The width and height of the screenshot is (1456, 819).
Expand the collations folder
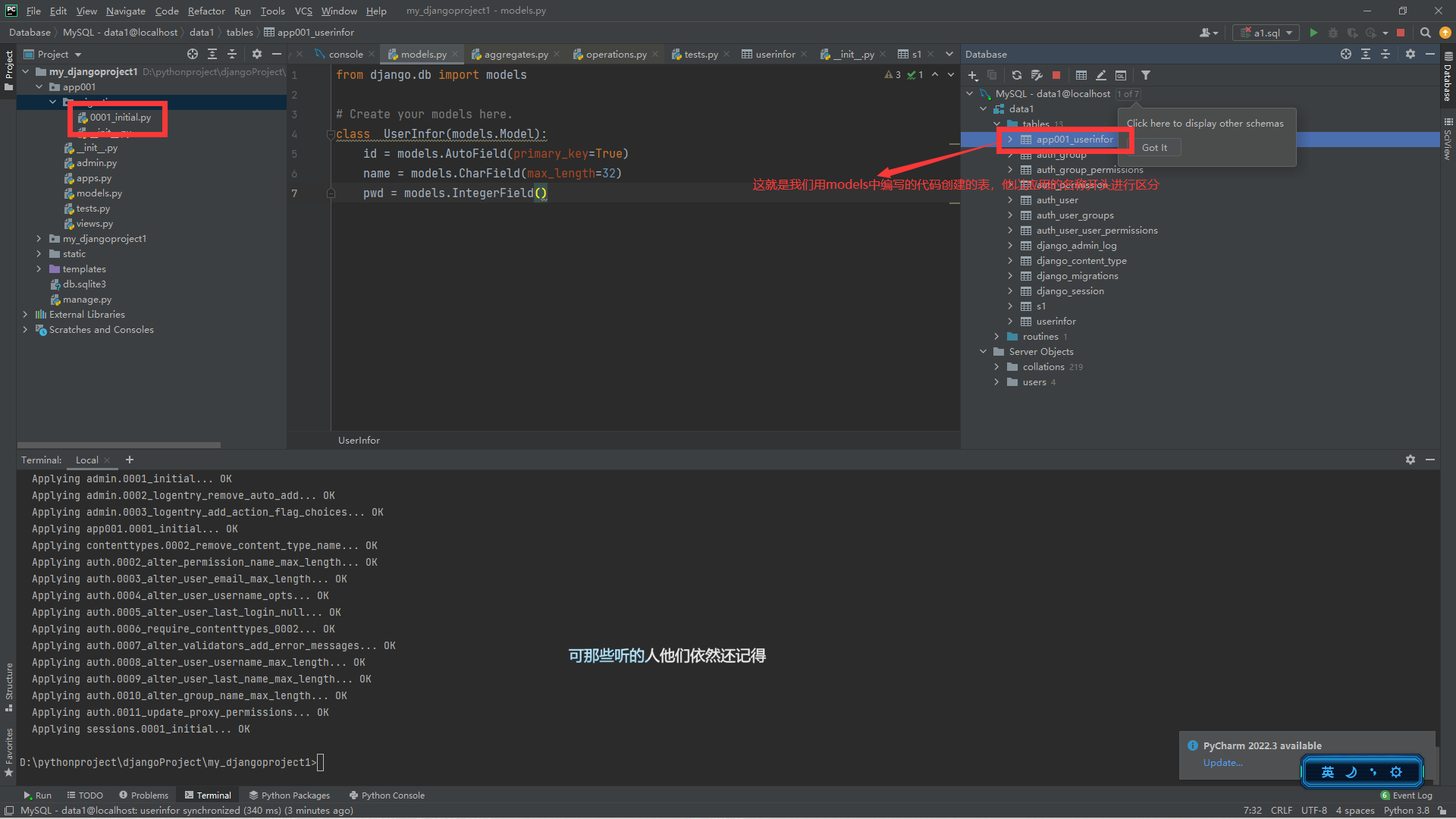pyautogui.click(x=996, y=367)
